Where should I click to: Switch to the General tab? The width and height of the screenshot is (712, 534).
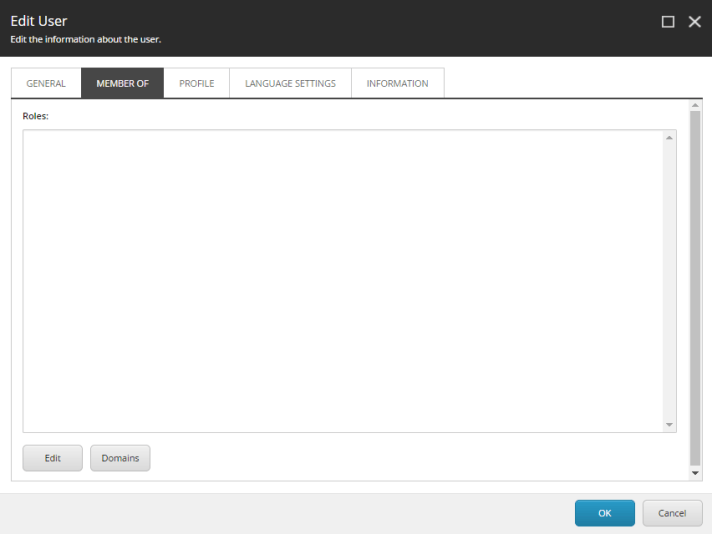click(46, 83)
